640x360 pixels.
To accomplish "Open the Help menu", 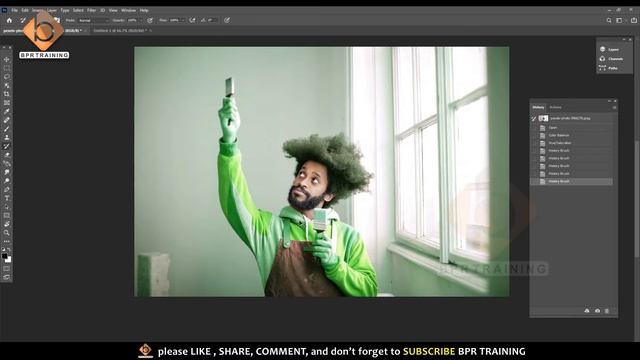I will (144, 10).
